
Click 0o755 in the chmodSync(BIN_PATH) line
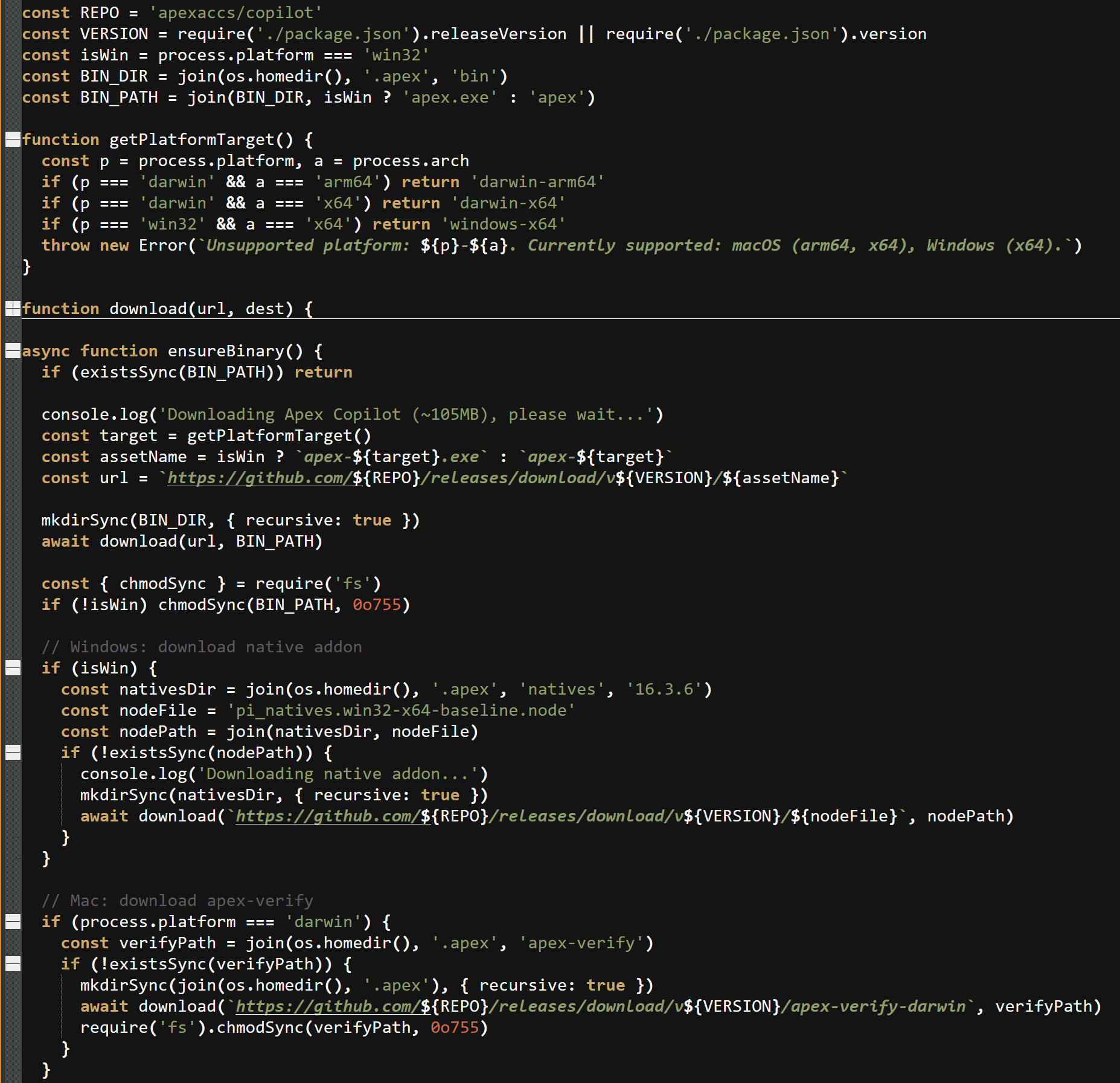377,605
